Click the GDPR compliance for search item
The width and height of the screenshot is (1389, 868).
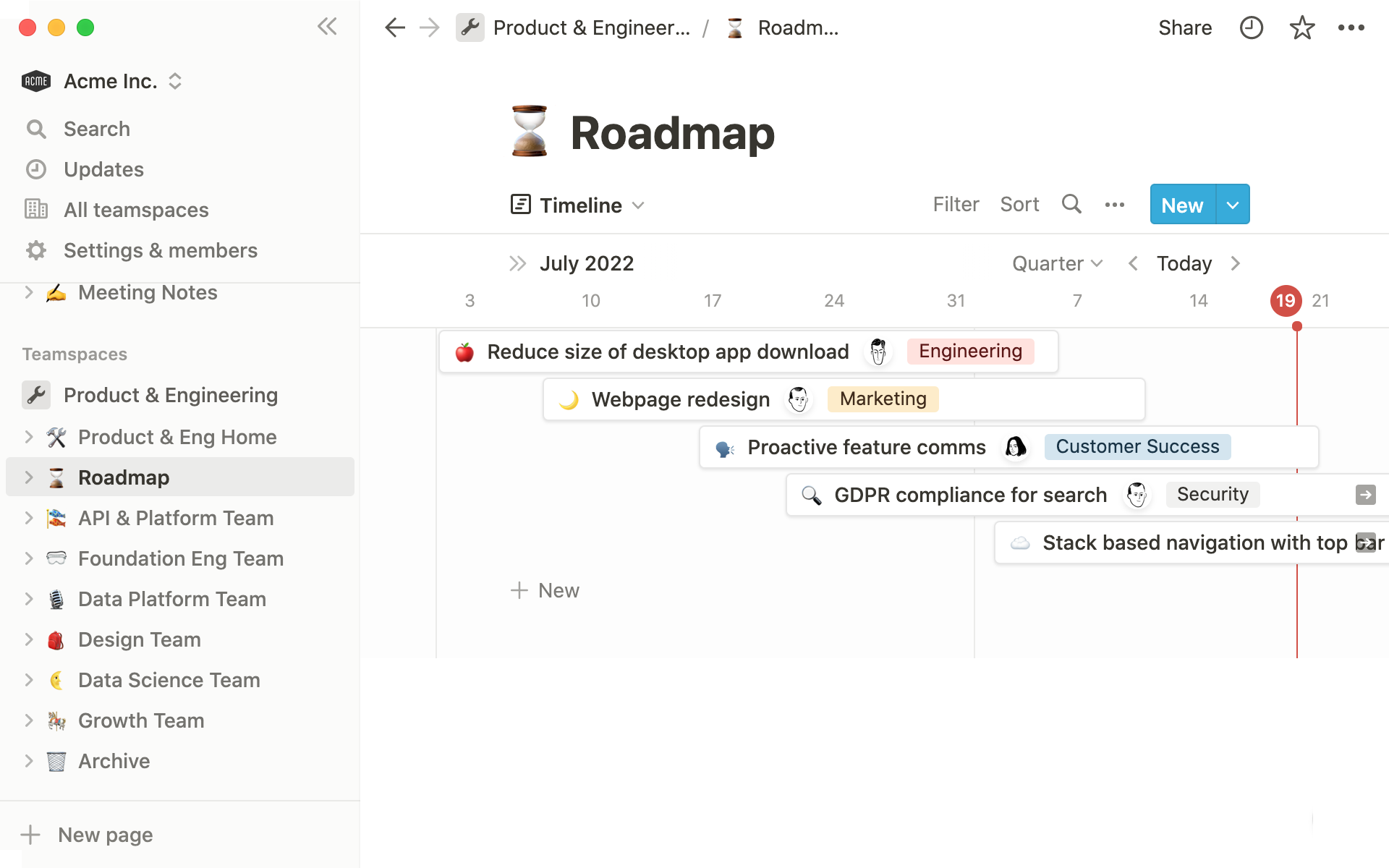(970, 494)
